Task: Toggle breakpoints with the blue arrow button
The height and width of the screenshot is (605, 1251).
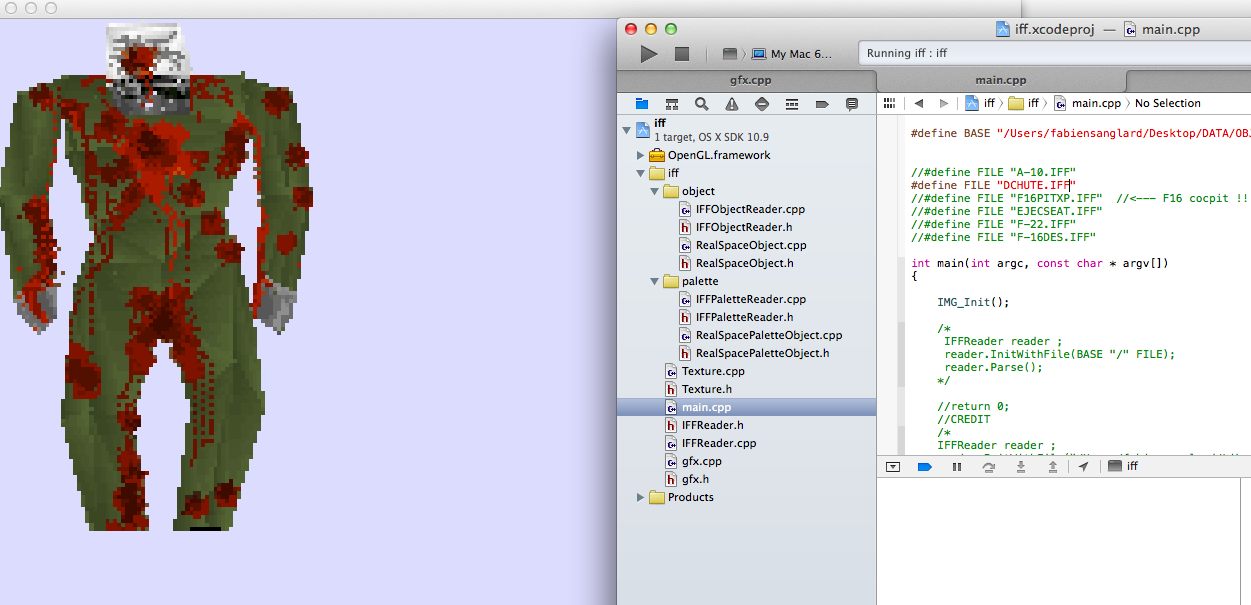Action: coord(924,466)
